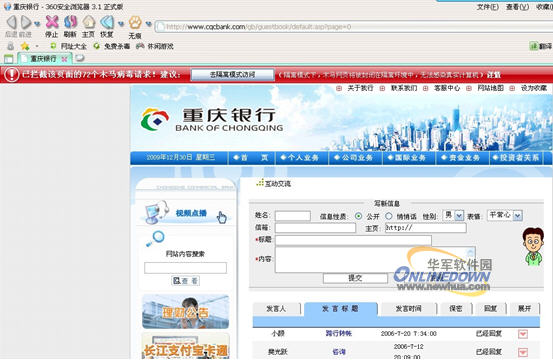Click the 发言时间 column header
Screen dimensions: 553x360
click(408, 309)
